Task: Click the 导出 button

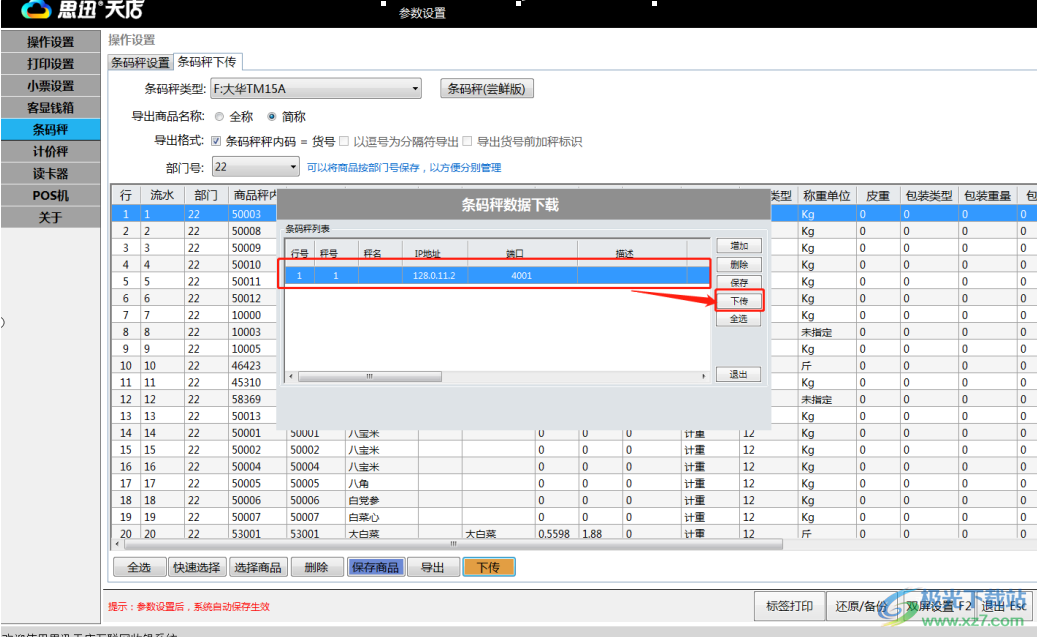Action: (433, 568)
